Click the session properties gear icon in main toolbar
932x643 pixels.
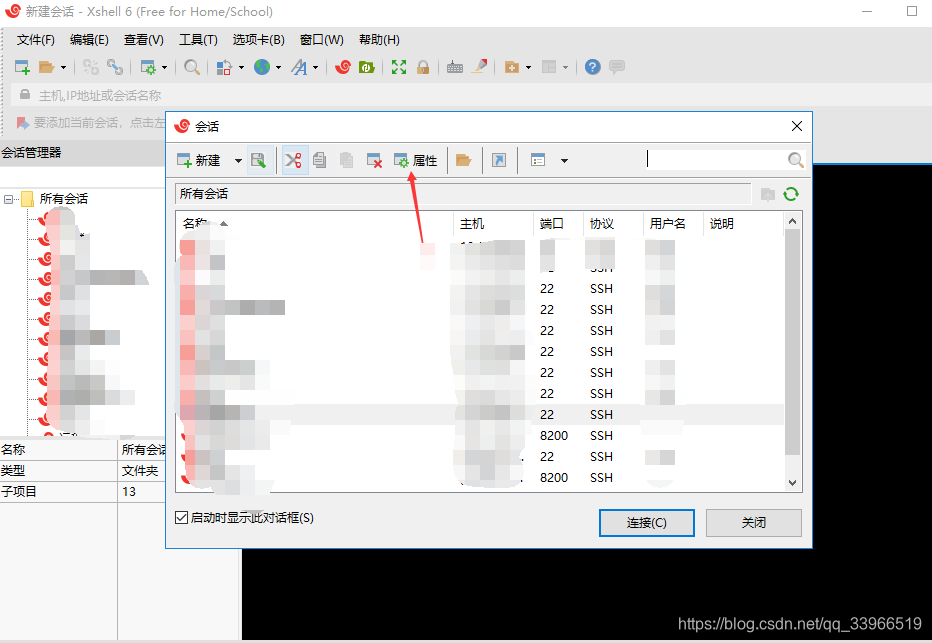[148, 67]
